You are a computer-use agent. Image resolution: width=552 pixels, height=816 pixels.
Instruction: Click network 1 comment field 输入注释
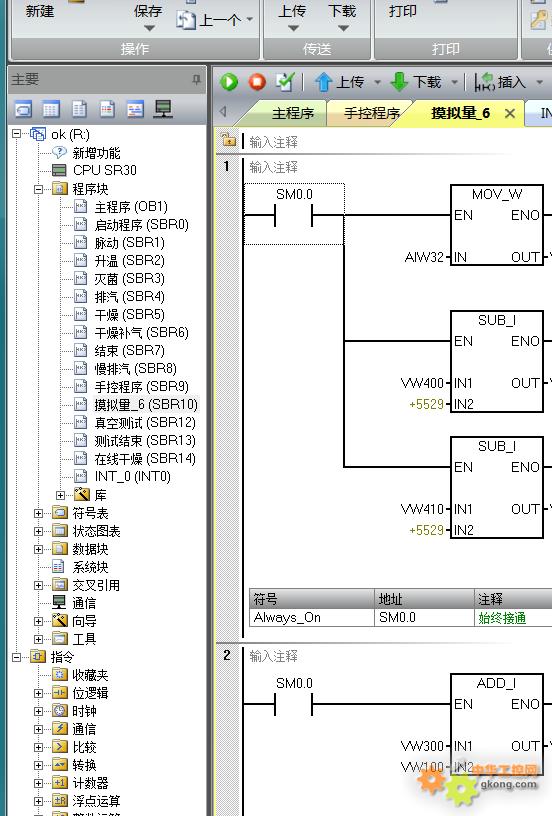[274, 167]
